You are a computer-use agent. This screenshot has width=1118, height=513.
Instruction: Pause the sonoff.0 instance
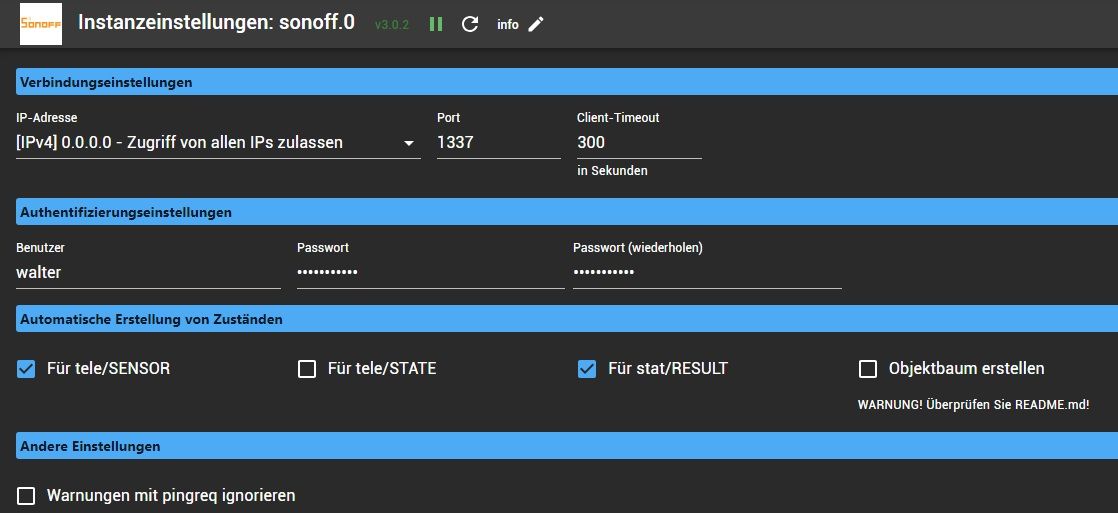[436, 24]
